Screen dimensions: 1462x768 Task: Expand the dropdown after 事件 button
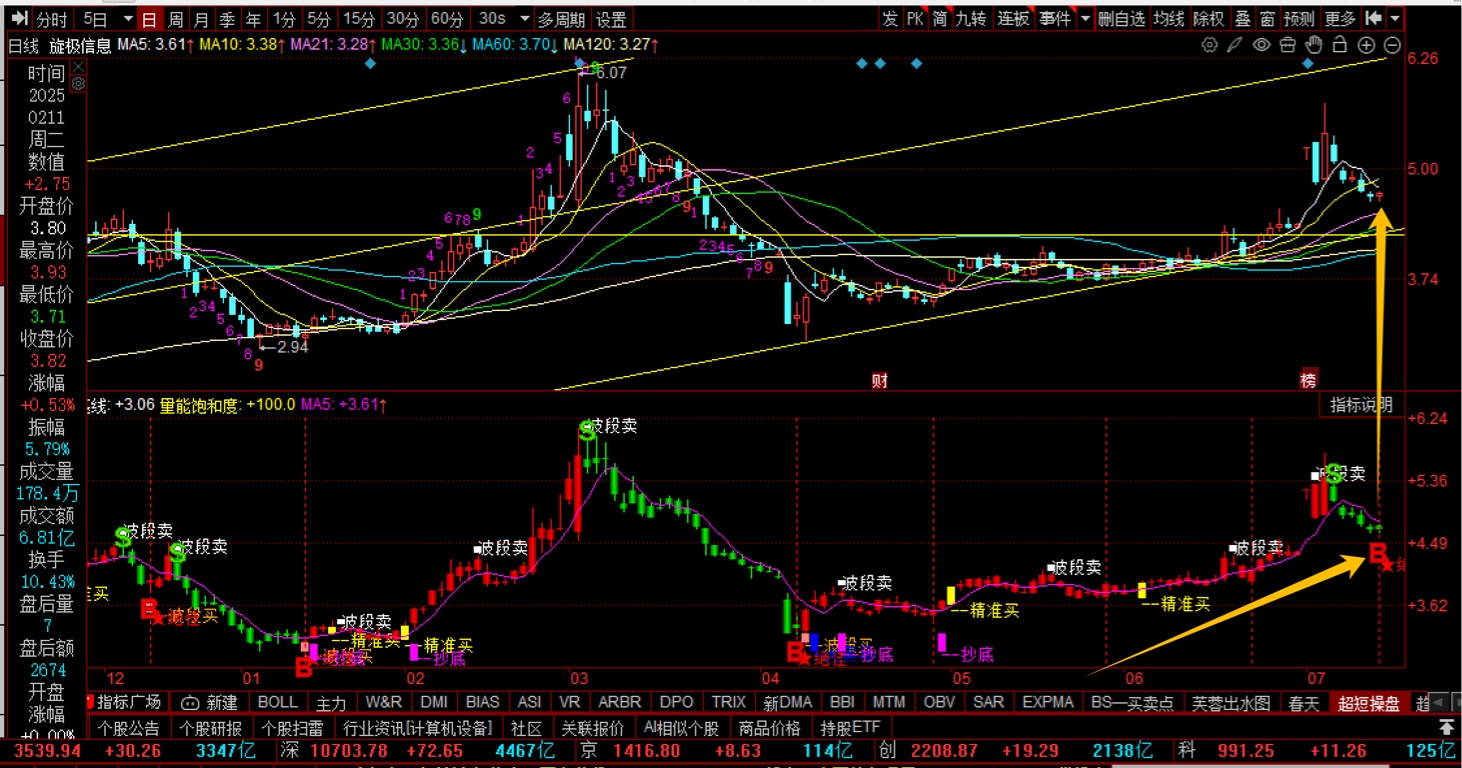click(1086, 19)
